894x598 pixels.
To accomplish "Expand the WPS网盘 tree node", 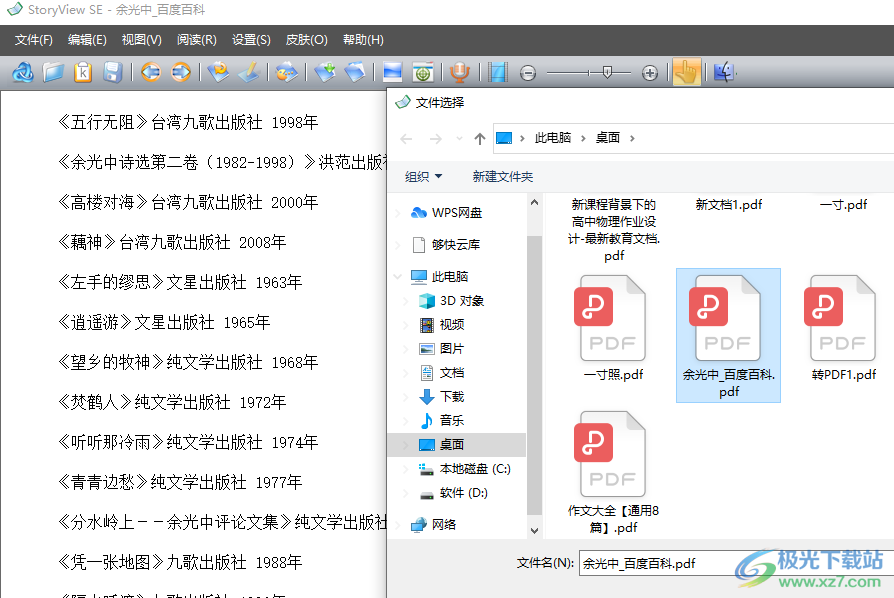I will point(397,213).
